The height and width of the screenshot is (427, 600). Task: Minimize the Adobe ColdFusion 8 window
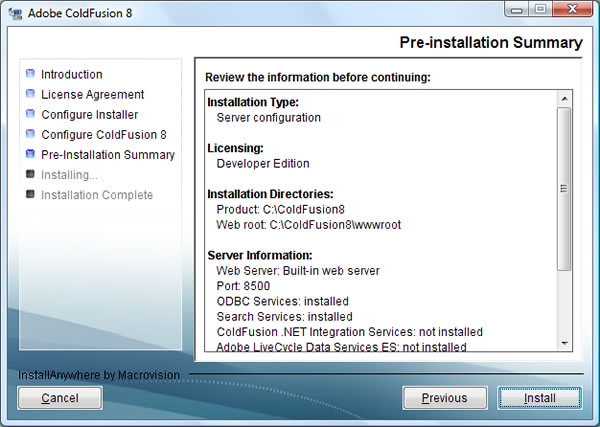pos(516,9)
